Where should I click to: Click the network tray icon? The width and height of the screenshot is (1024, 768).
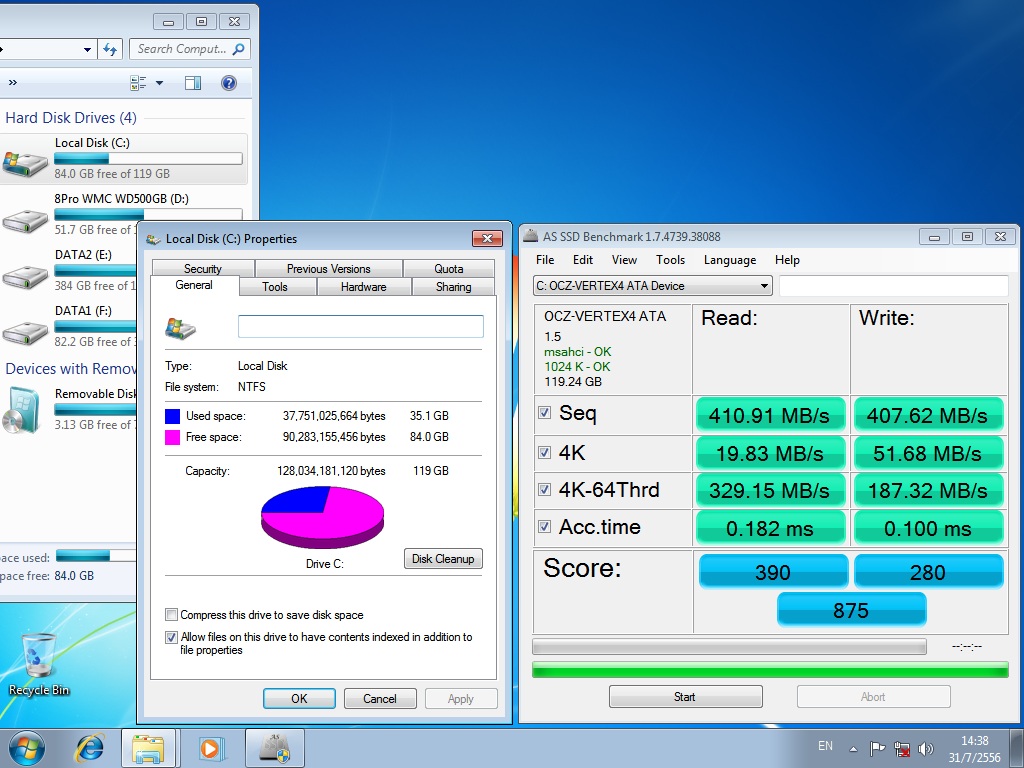click(x=902, y=748)
